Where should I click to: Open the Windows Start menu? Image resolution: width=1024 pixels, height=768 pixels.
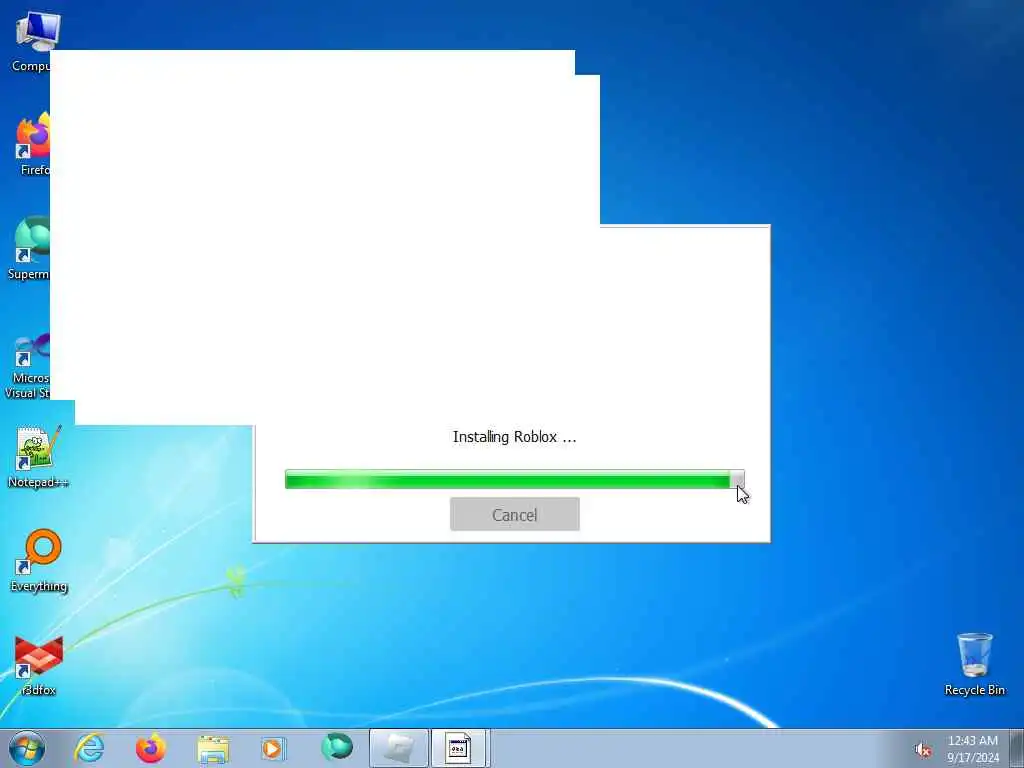coord(27,748)
